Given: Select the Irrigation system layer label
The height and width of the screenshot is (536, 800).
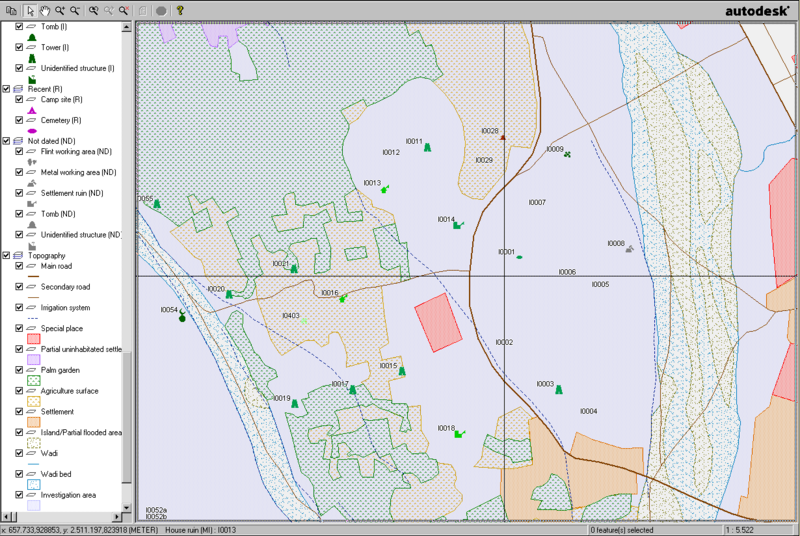Looking at the screenshot, I should point(65,307).
